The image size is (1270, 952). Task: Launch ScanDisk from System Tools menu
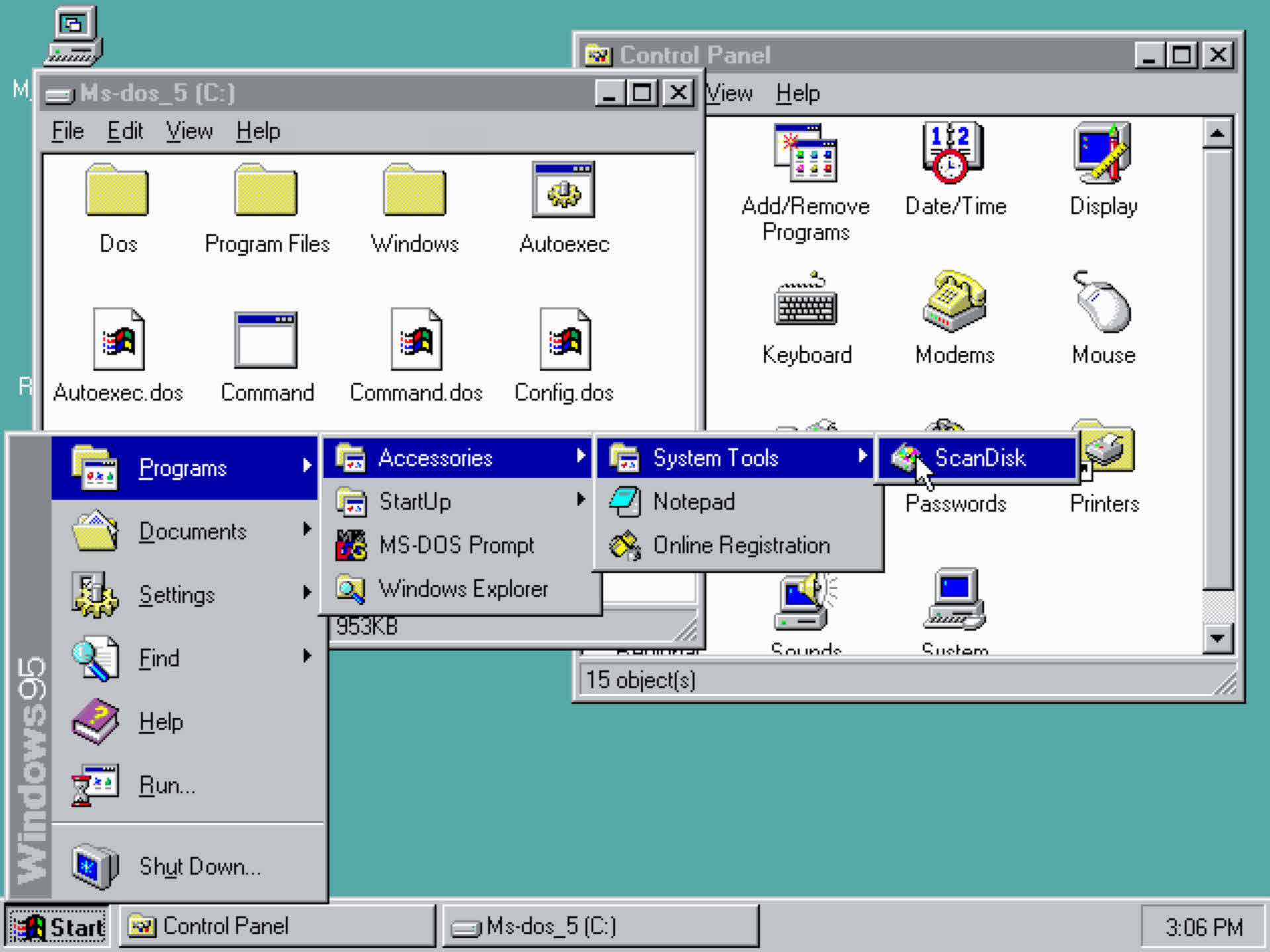click(978, 457)
